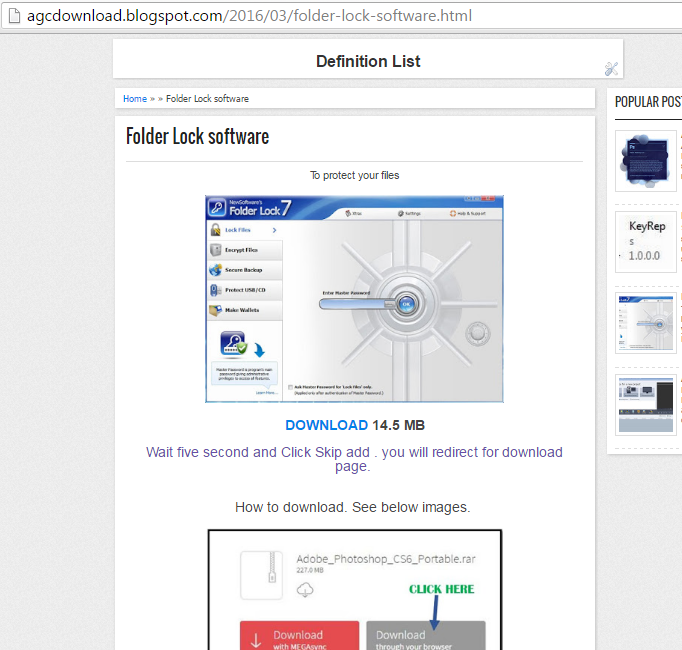Toggle the Ask Master Password checkbox
This screenshot has width=682, height=650.
[x=290, y=387]
